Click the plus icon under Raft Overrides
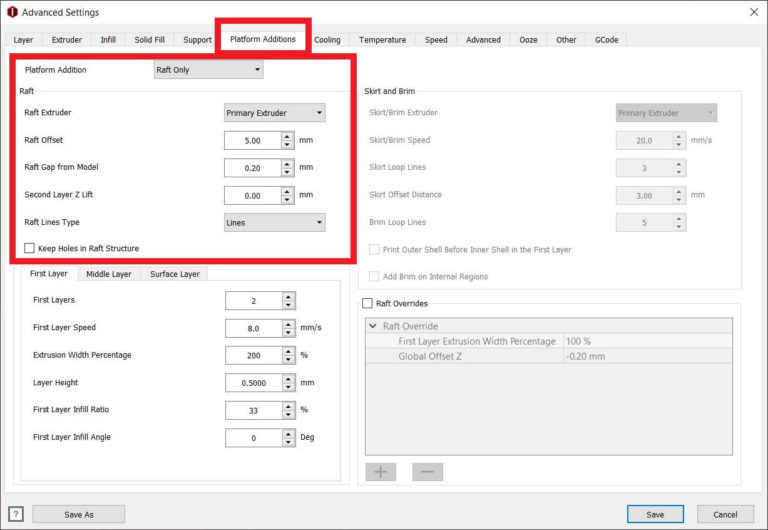Viewport: 768px width, 530px height. click(380, 472)
